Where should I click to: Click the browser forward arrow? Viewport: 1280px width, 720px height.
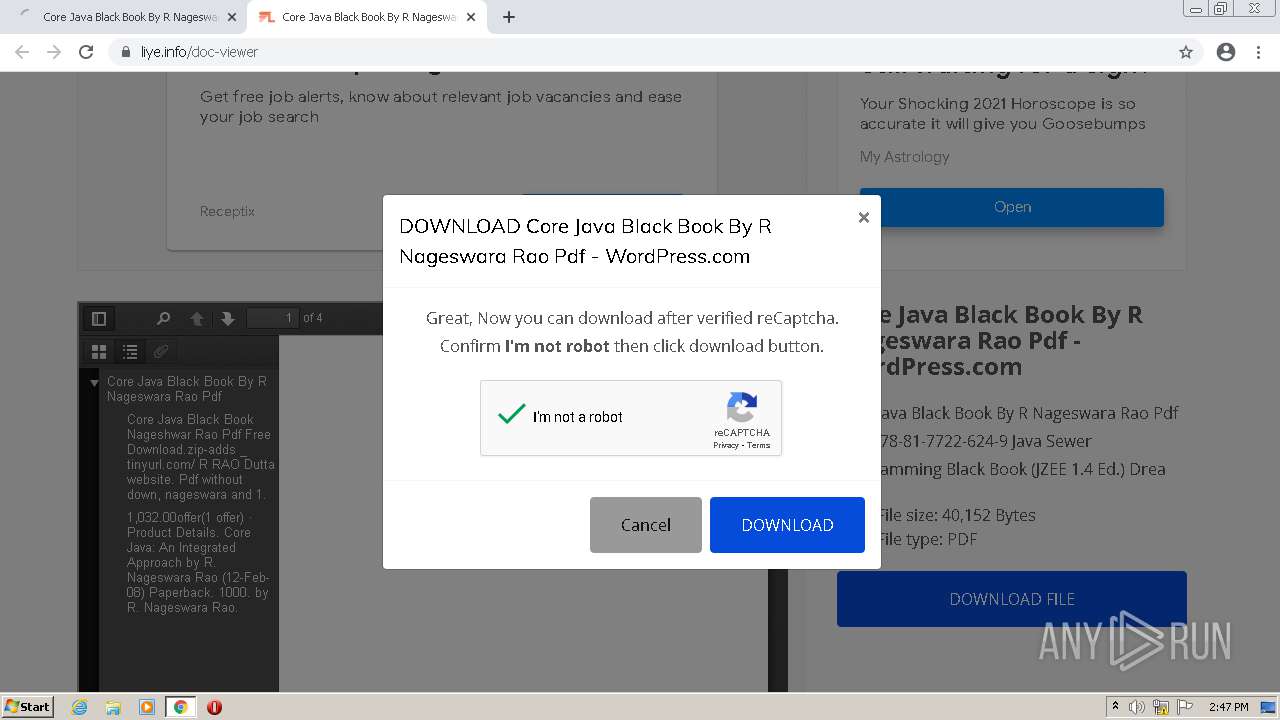(54, 52)
